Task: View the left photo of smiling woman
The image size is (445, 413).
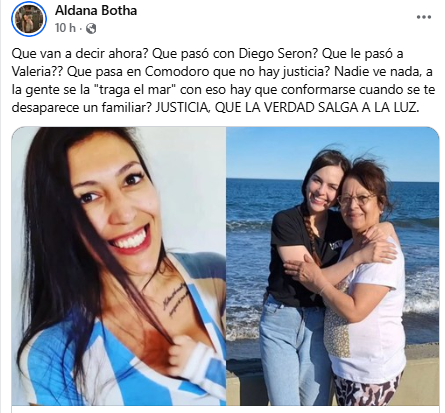Action: [x=119, y=266]
